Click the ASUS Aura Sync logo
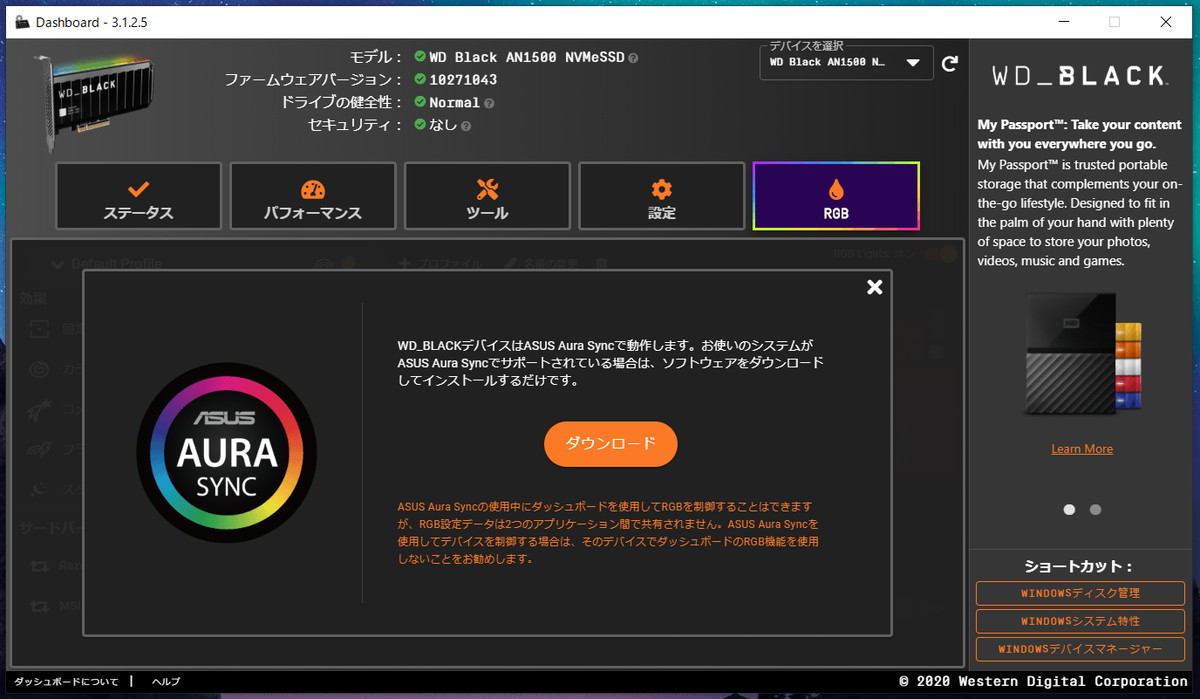 (x=226, y=453)
